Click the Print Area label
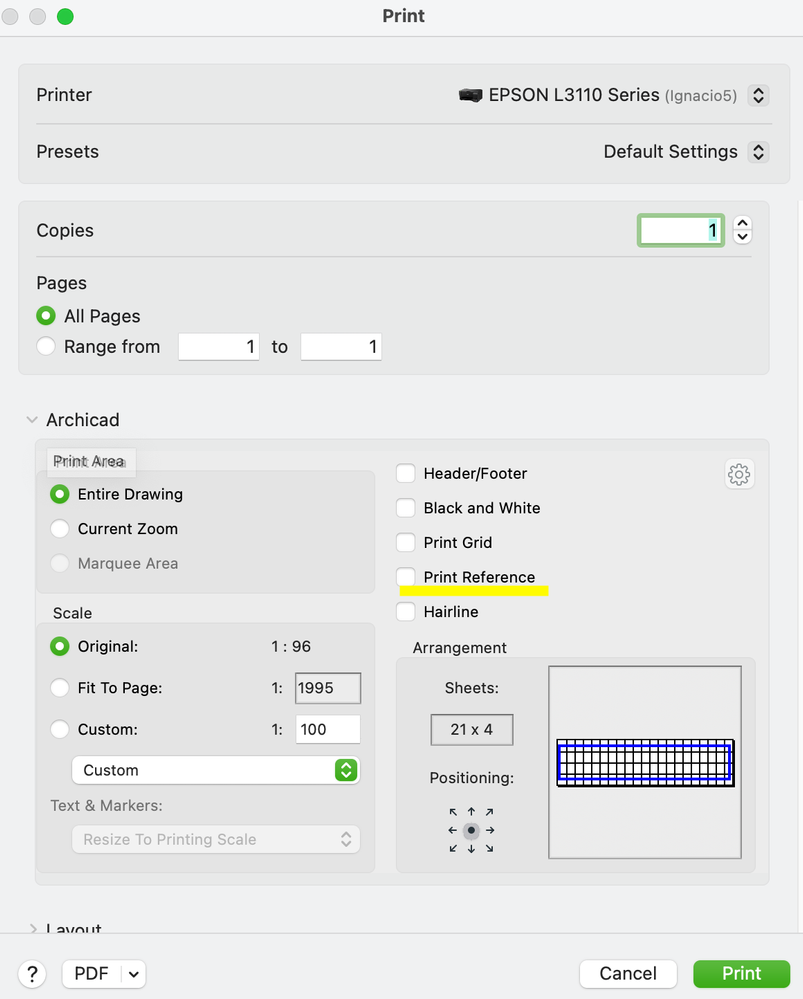 click(89, 461)
